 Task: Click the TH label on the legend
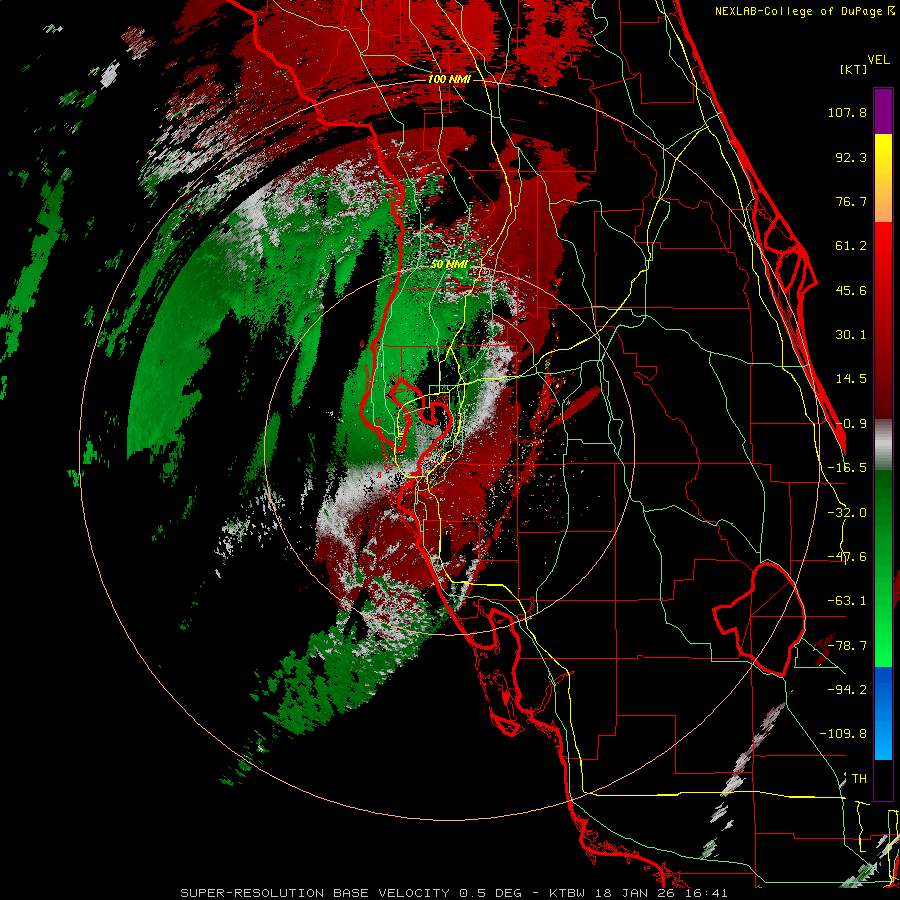click(859, 778)
